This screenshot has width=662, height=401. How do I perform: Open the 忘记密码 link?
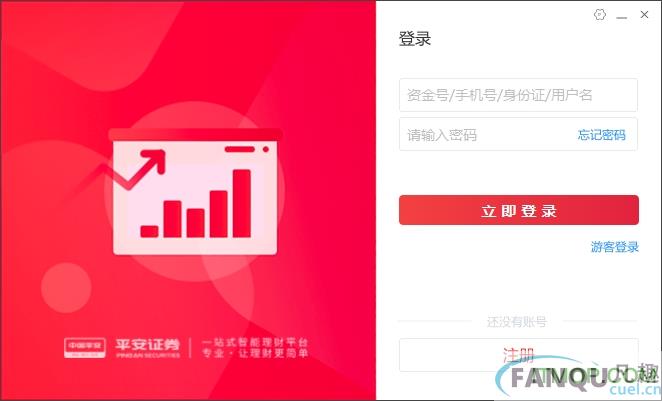click(602, 135)
